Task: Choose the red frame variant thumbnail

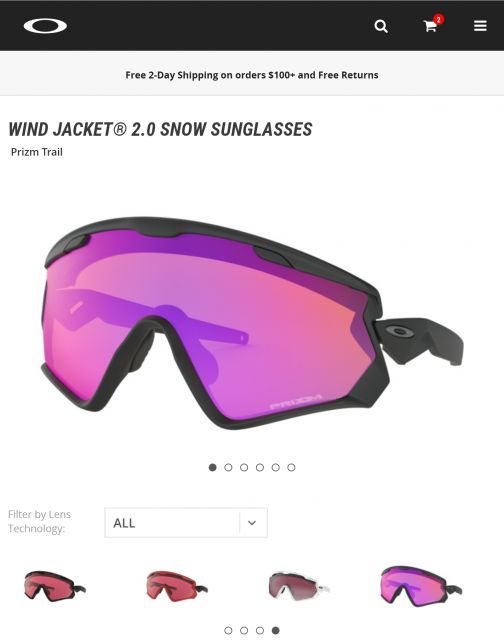Action: [x=176, y=587]
